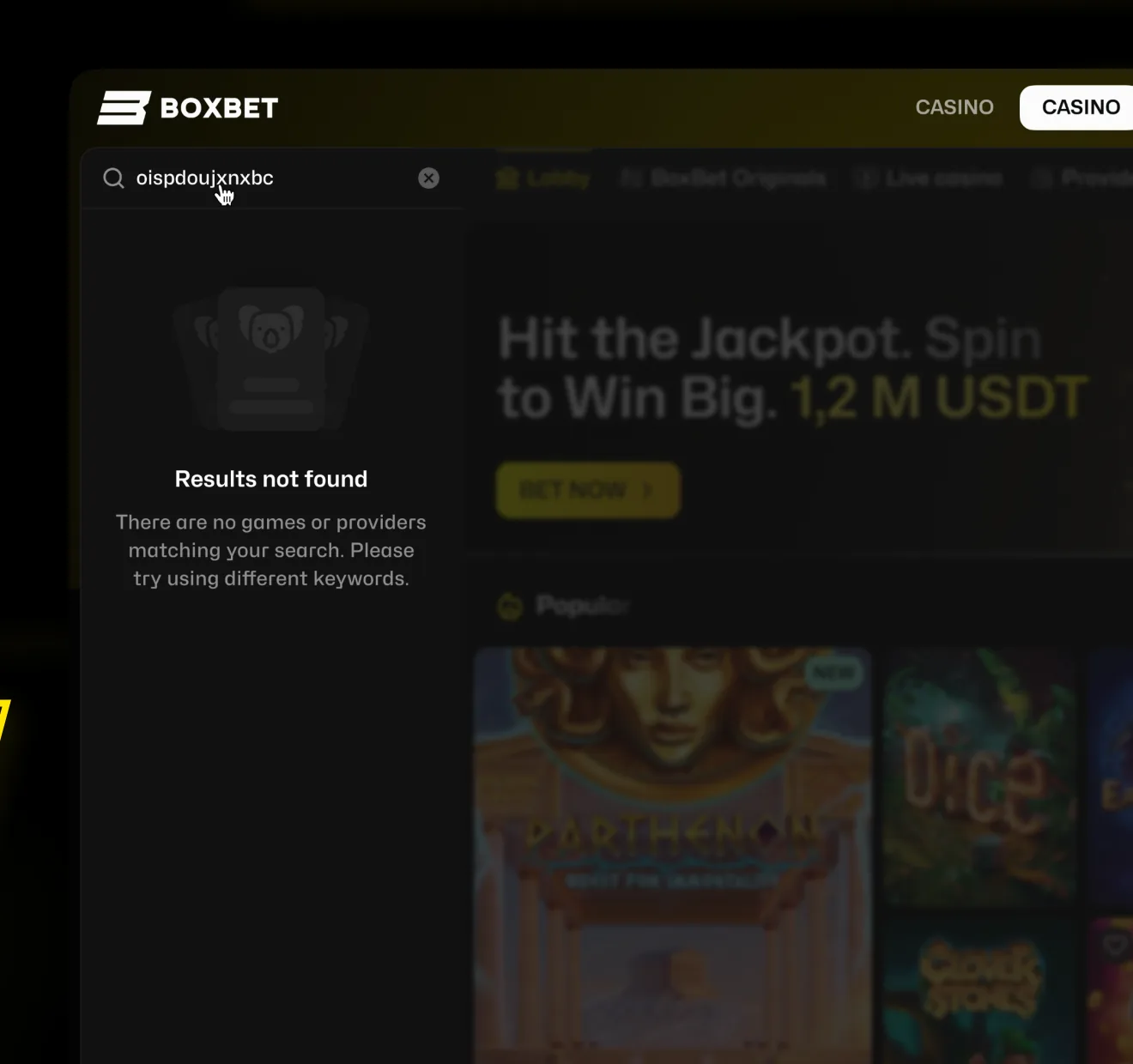1133x1064 pixels.
Task: Click the Popular section flame icon
Action: [x=510, y=606]
